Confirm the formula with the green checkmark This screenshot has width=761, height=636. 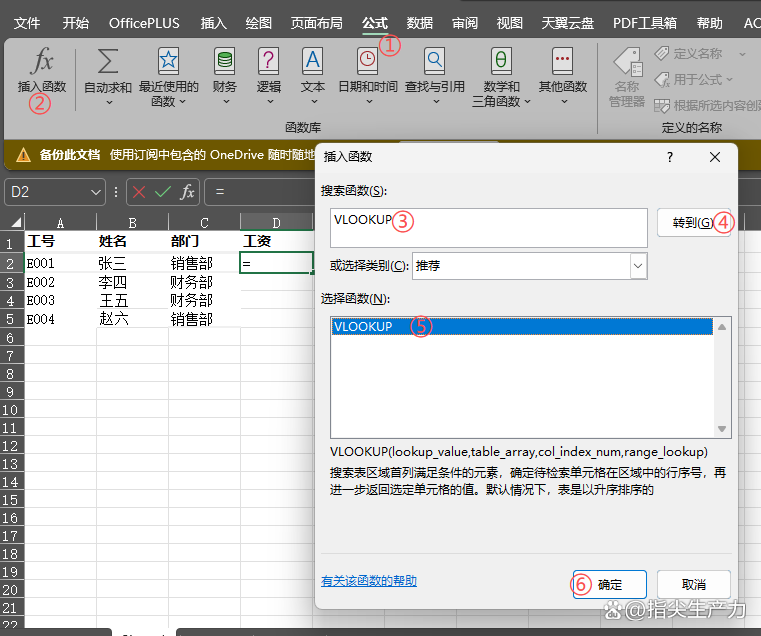click(x=163, y=192)
